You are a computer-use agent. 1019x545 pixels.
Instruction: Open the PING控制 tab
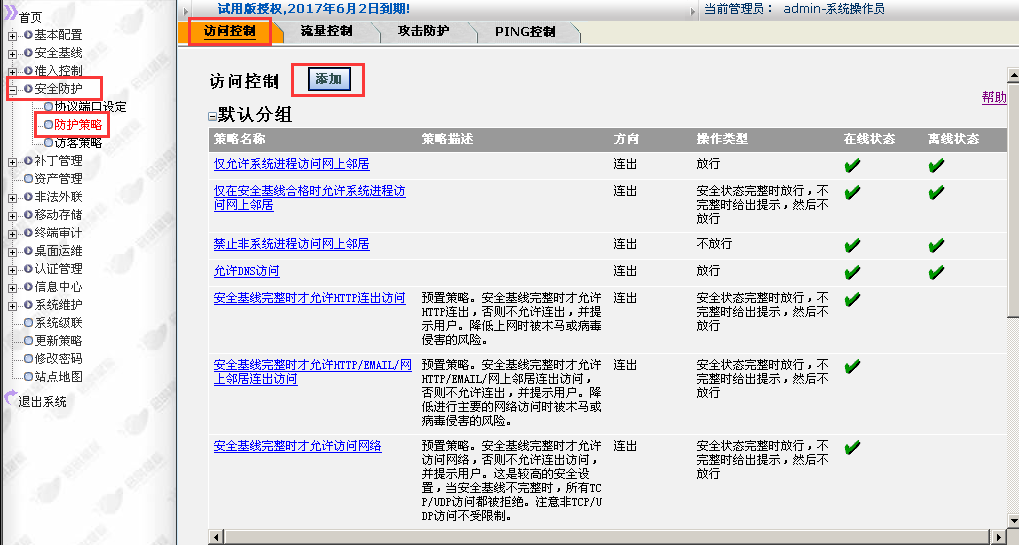(x=525, y=32)
